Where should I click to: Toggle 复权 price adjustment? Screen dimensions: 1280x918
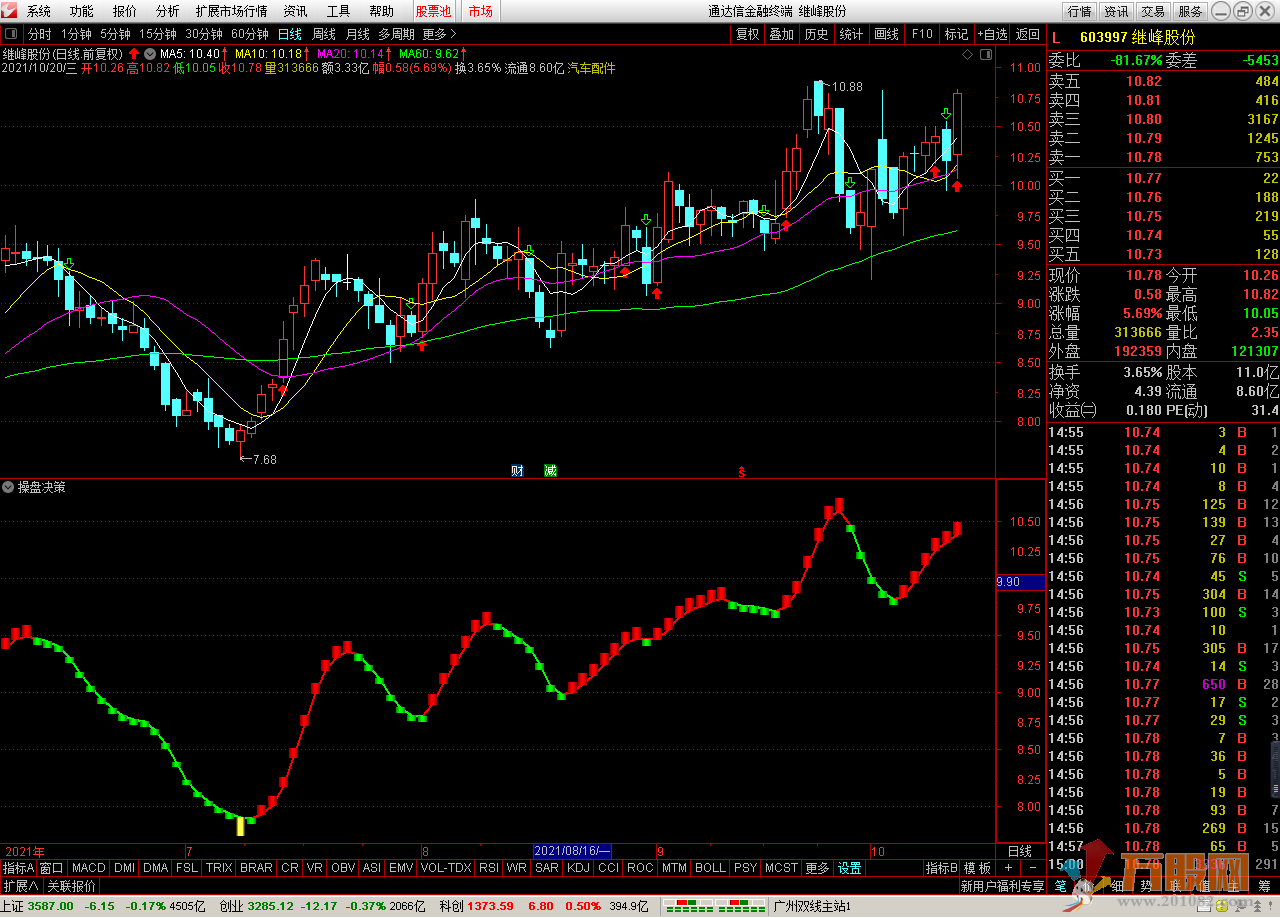748,34
